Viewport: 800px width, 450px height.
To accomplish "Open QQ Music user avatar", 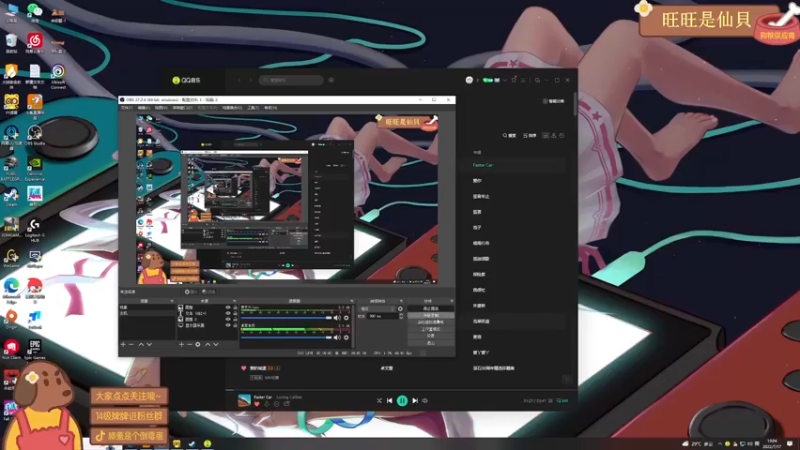I will click(x=469, y=80).
